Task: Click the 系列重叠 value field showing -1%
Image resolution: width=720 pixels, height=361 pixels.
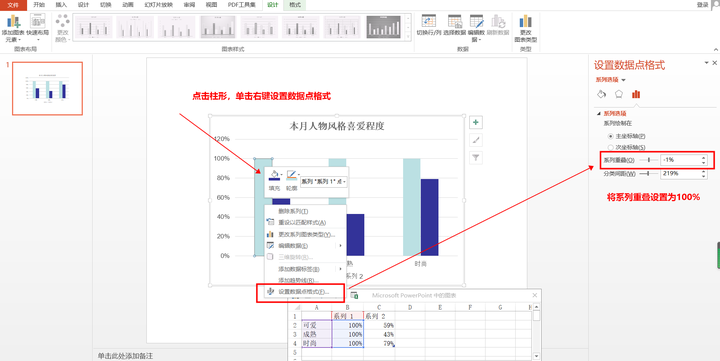Action: tap(681, 160)
